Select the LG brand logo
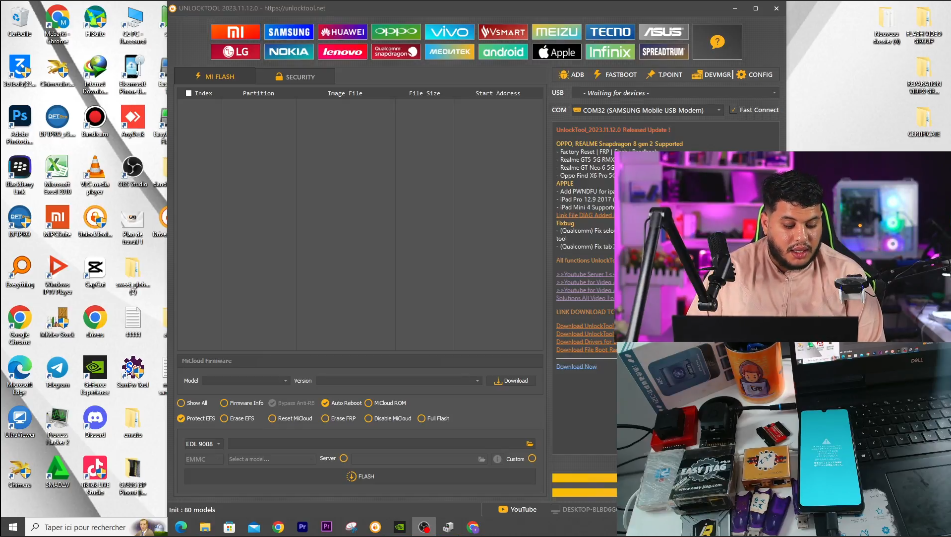Screen dimensions: 951x537 pyautogui.click(x=235, y=52)
